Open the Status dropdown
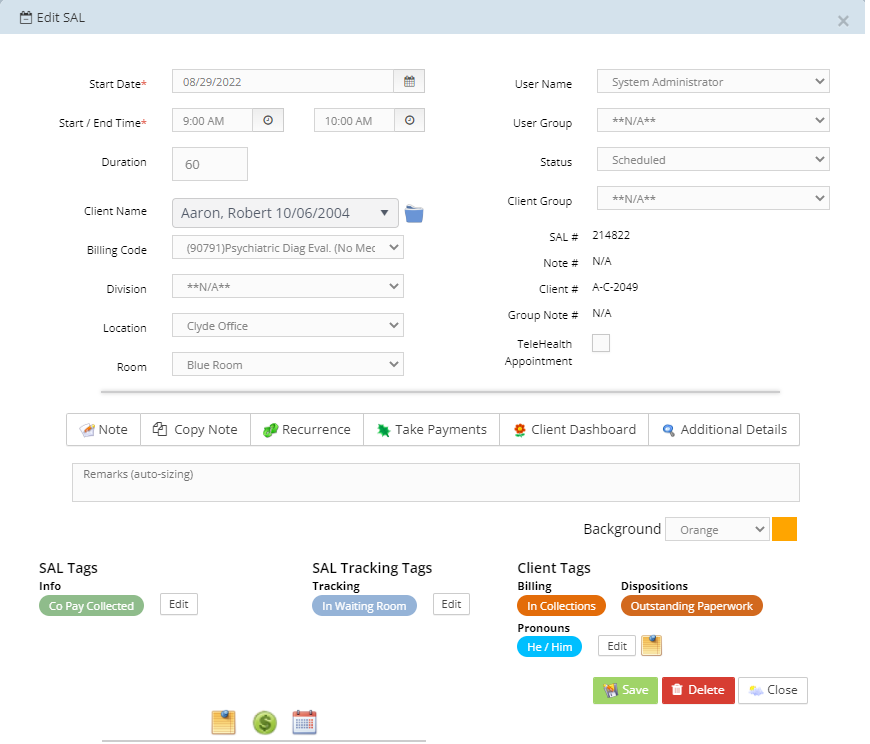The height and width of the screenshot is (744, 870). click(x=712, y=159)
